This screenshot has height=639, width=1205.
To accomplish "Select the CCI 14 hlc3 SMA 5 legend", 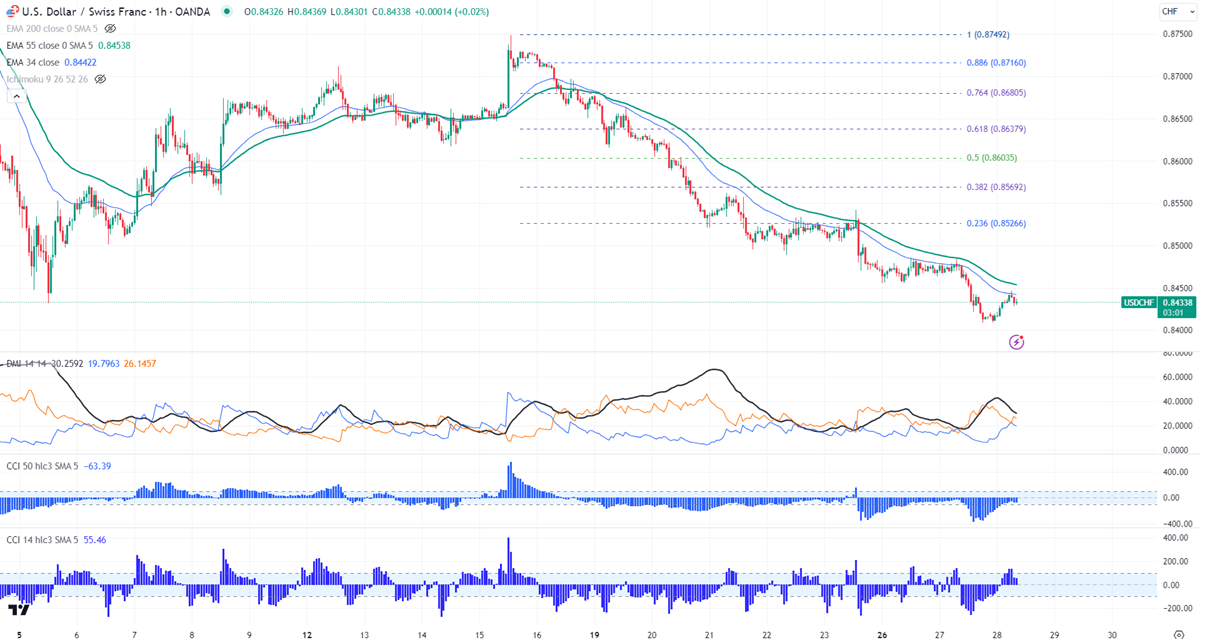I will 42,540.
